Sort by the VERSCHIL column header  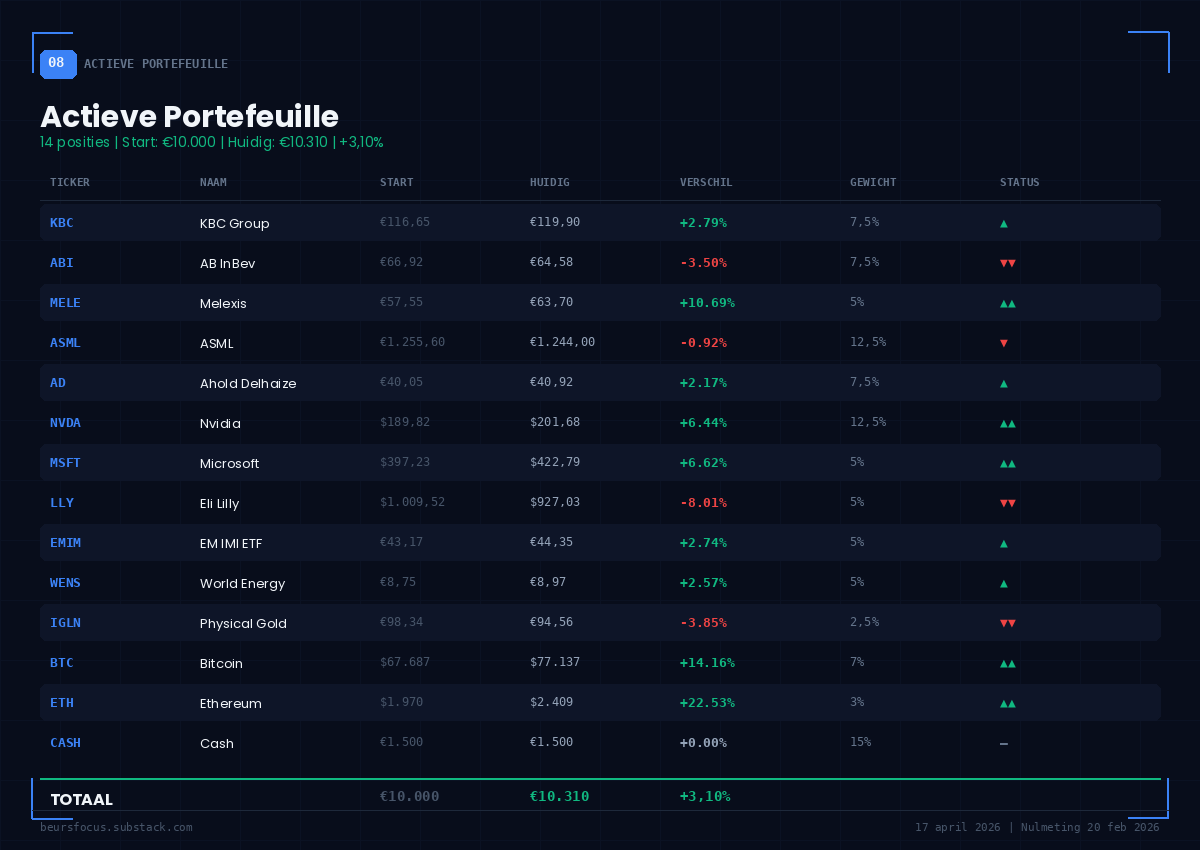706,182
